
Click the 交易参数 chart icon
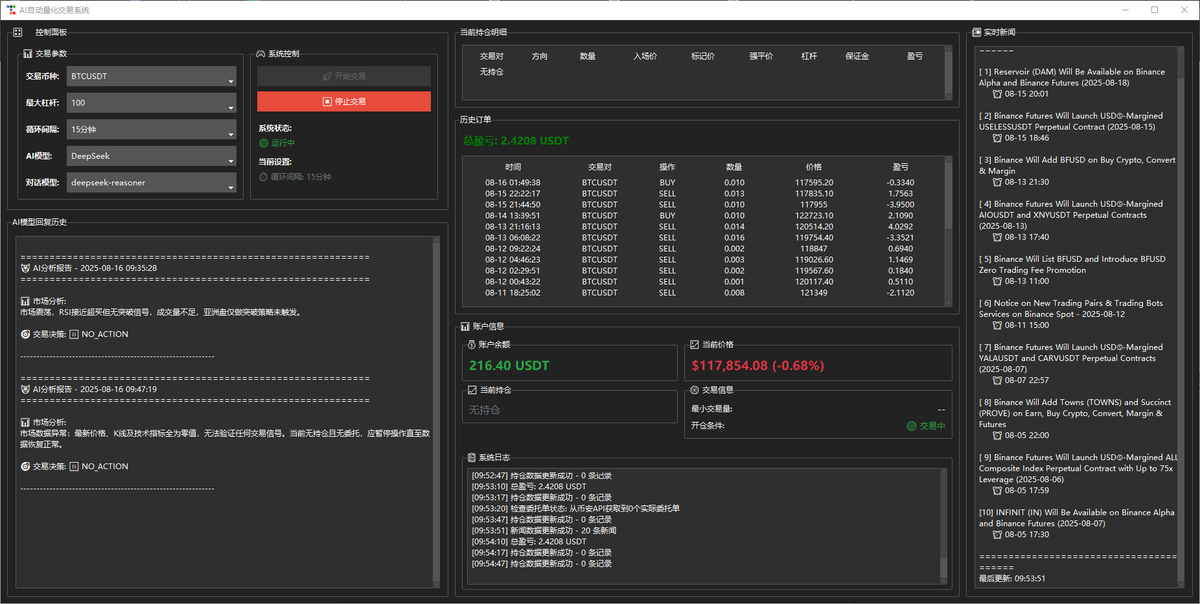[x=29, y=53]
